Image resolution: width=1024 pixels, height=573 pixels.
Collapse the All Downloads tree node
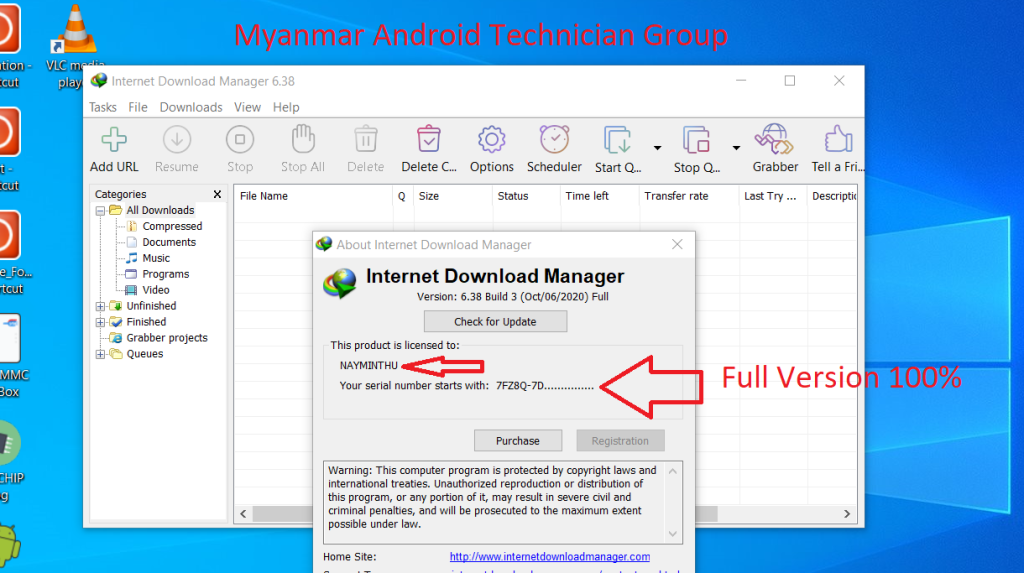100,211
